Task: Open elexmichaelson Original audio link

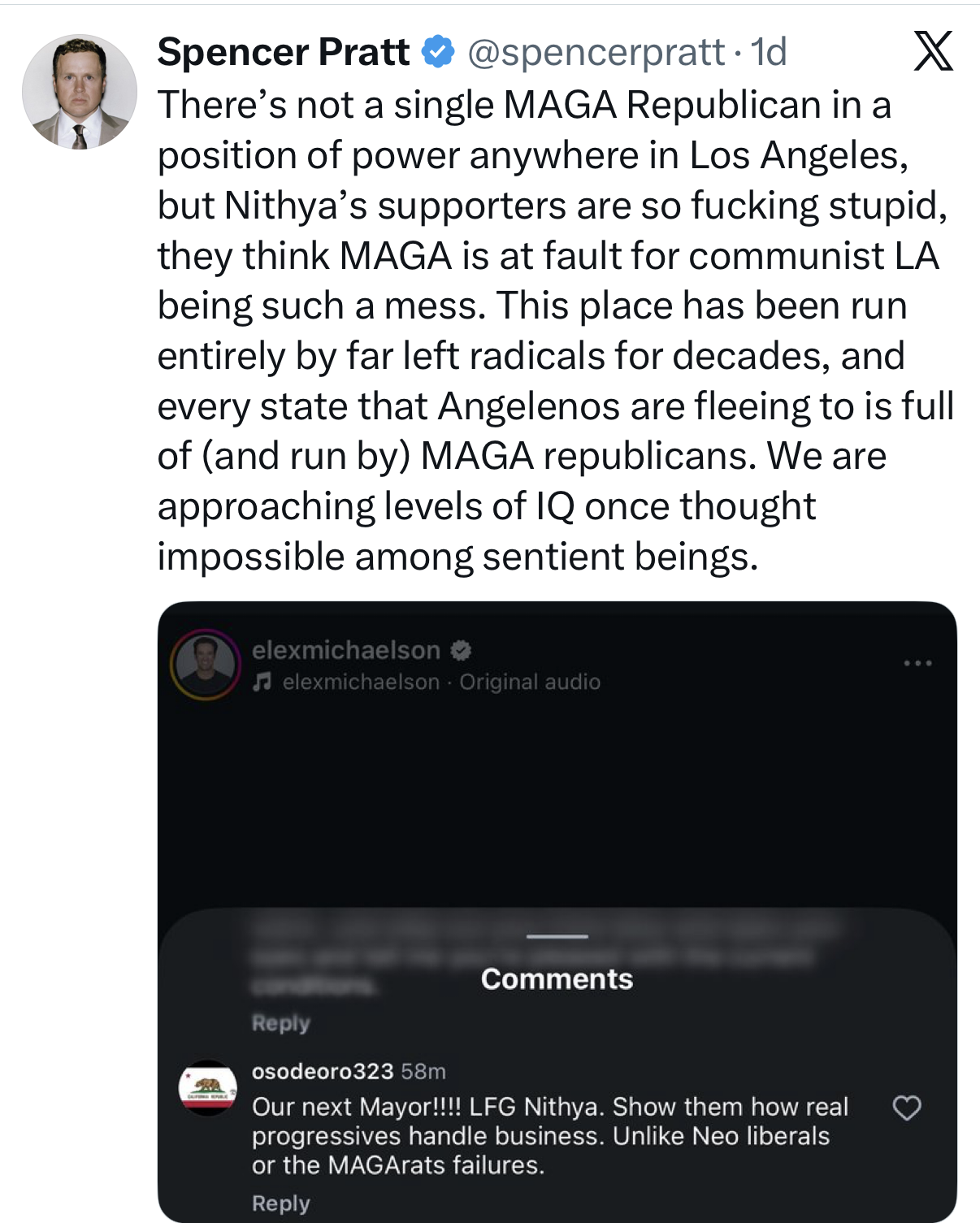Action: pos(441,682)
